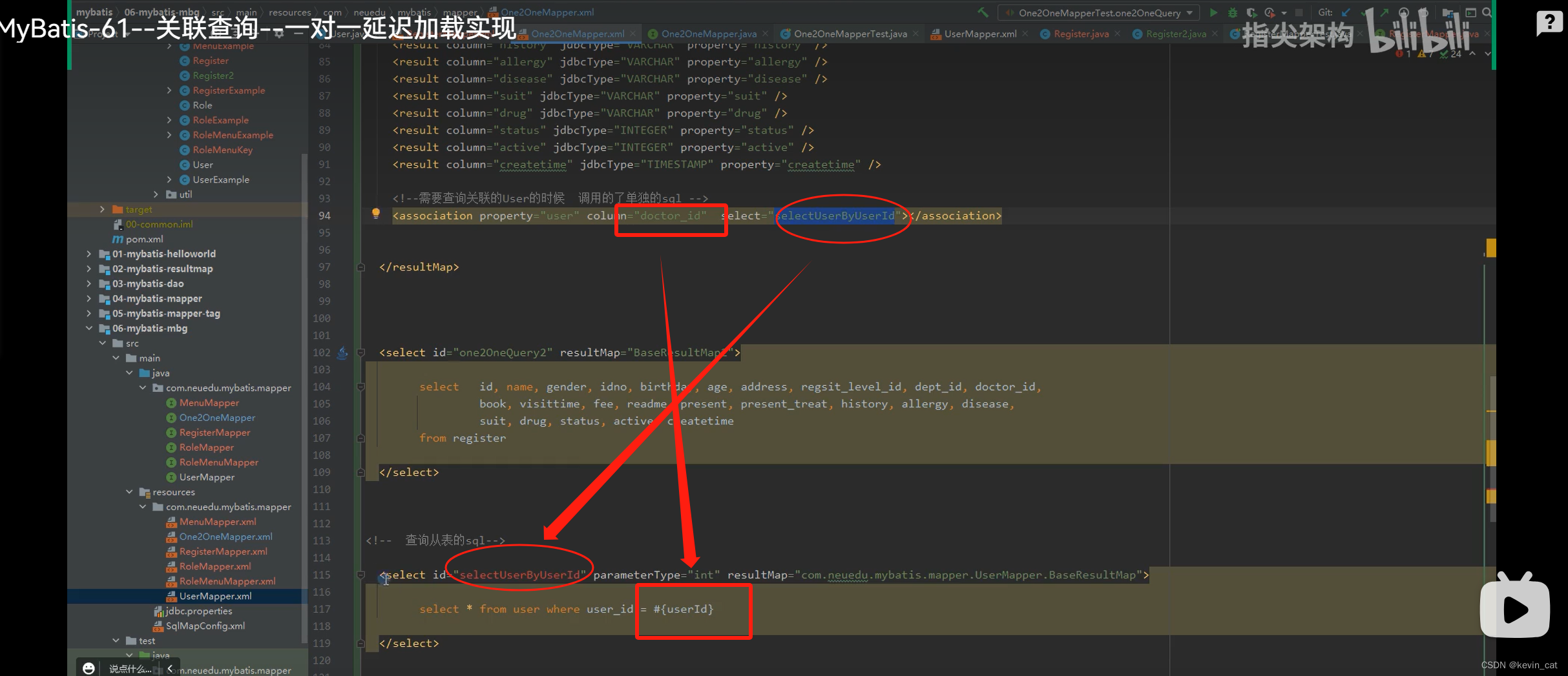Switch to UserMapper.xml editor tab
Viewport: 1568px width, 676px height.
pos(980,34)
